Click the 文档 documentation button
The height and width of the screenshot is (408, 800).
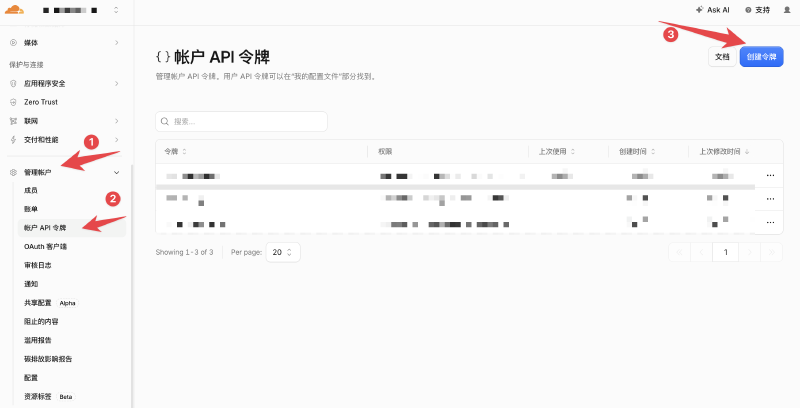pyautogui.click(x=722, y=57)
